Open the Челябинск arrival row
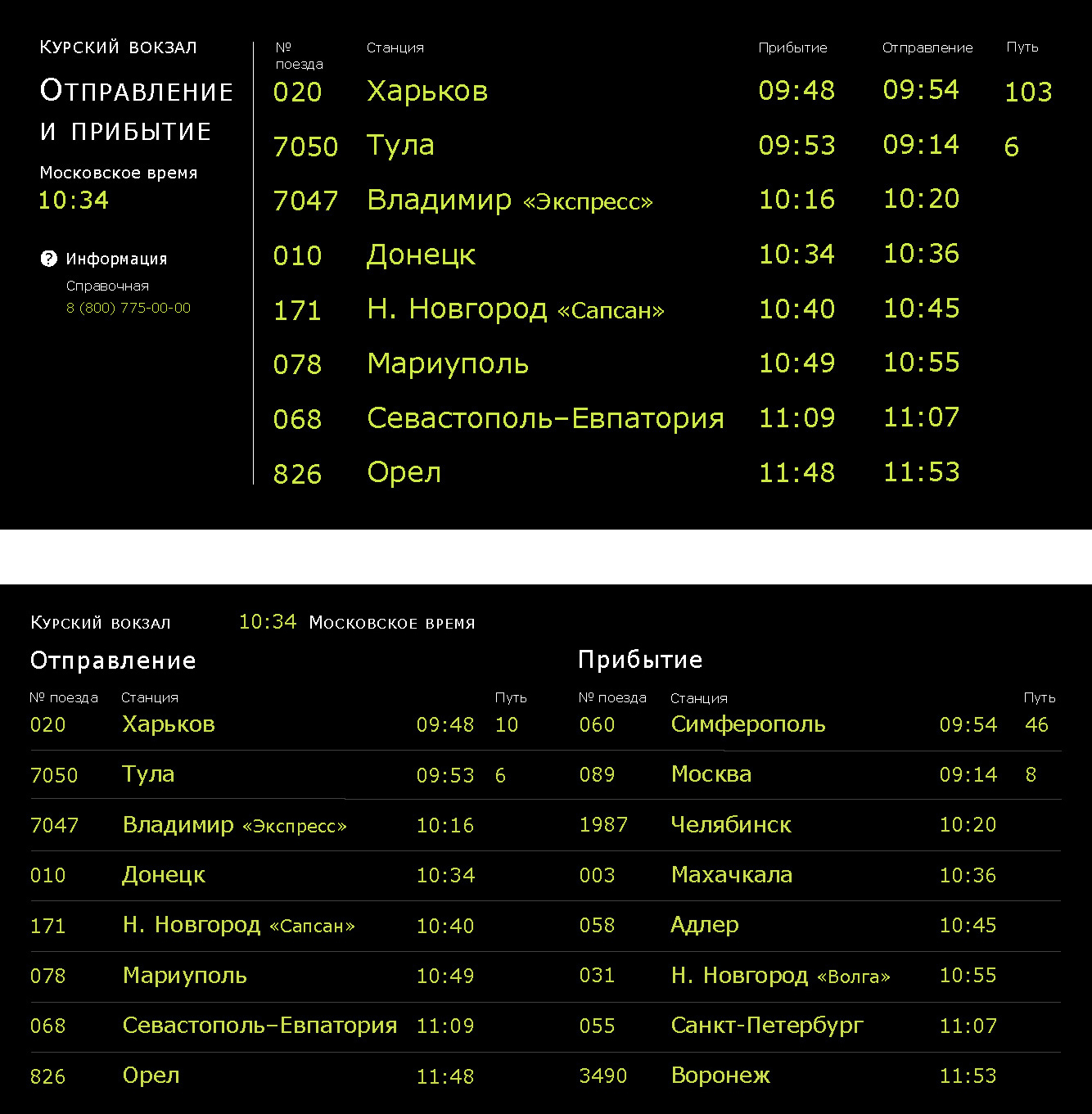Screen dimensions: 1092x1114 point(730,824)
